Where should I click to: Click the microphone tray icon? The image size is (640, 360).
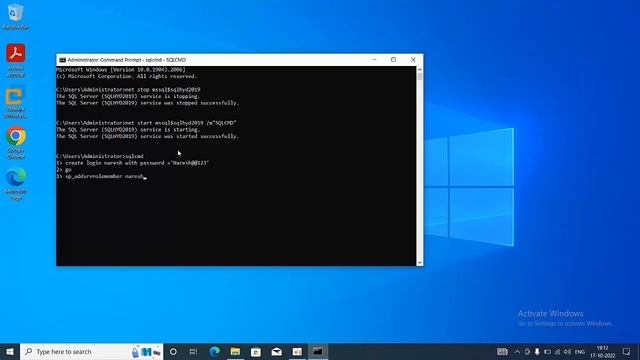tap(537, 351)
